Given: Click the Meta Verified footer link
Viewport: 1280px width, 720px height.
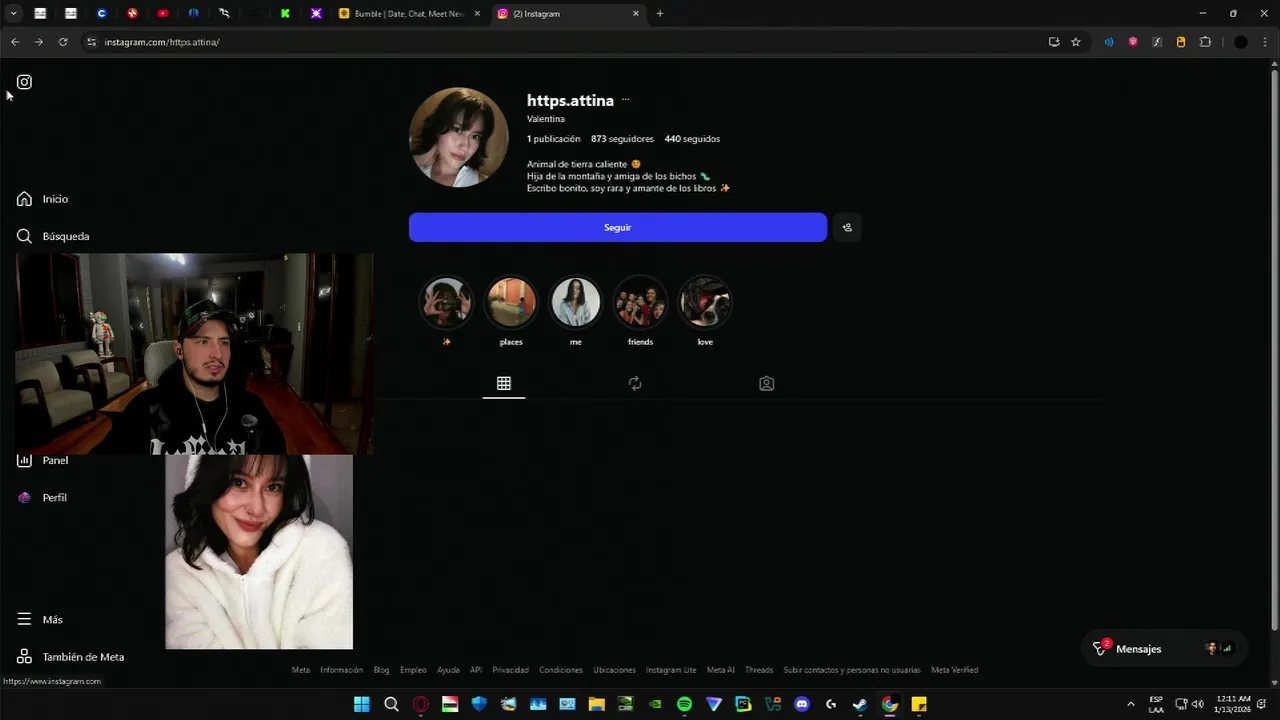Looking at the screenshot, I should click(954, 670).
